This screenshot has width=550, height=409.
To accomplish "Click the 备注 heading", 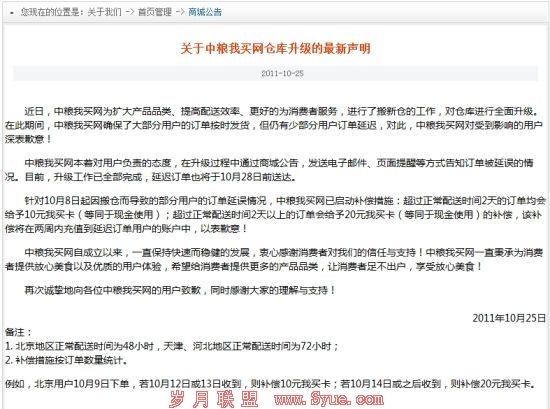I will click(18, 332).
